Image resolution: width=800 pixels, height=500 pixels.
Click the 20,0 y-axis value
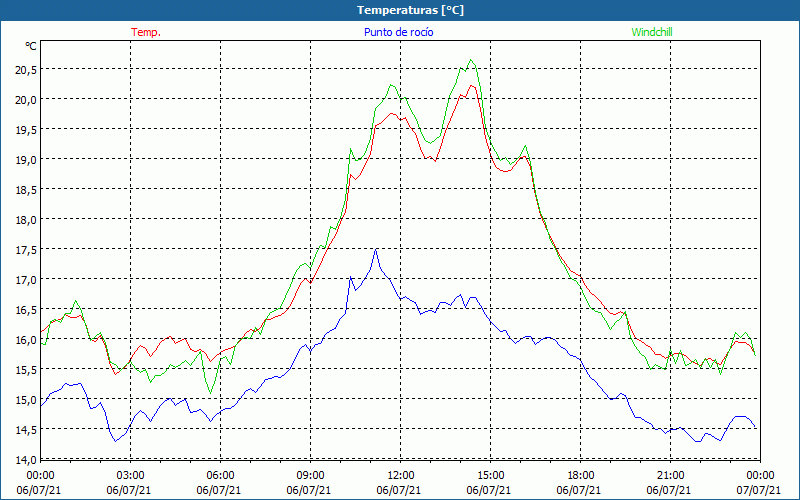coord(26,99)
